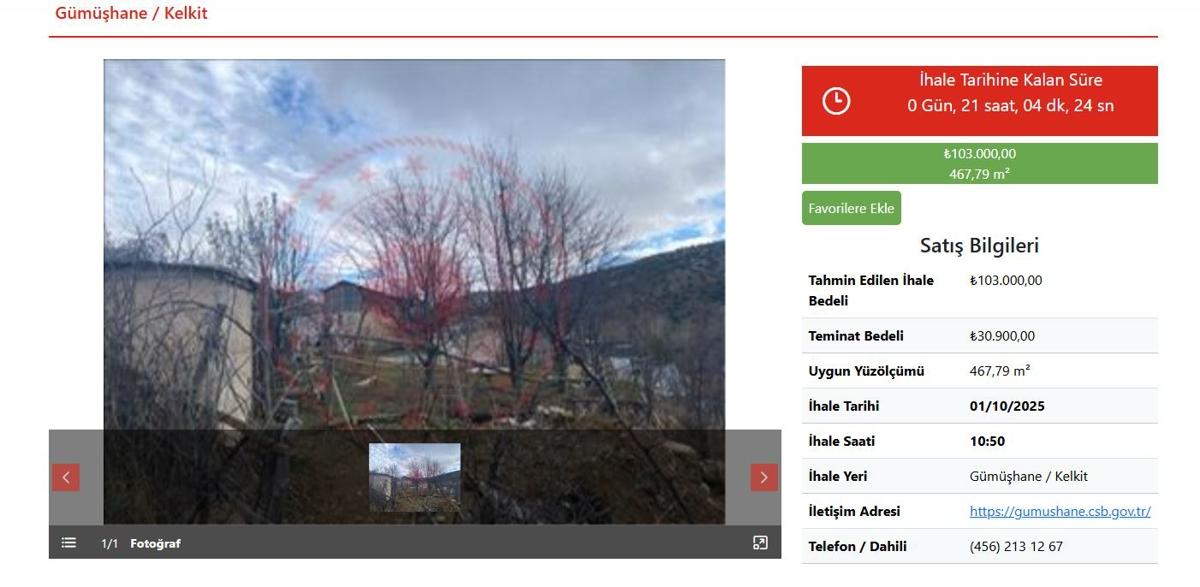The image size is (1200, 587).
Task: Click the Teminat Bedeli amount ₺30.900,00
Action: pyautogui.click(x=1002, y=336)
